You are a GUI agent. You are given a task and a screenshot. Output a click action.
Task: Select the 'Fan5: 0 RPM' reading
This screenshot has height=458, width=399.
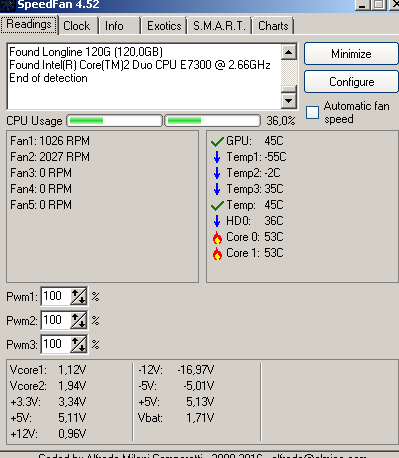[41, 205]
